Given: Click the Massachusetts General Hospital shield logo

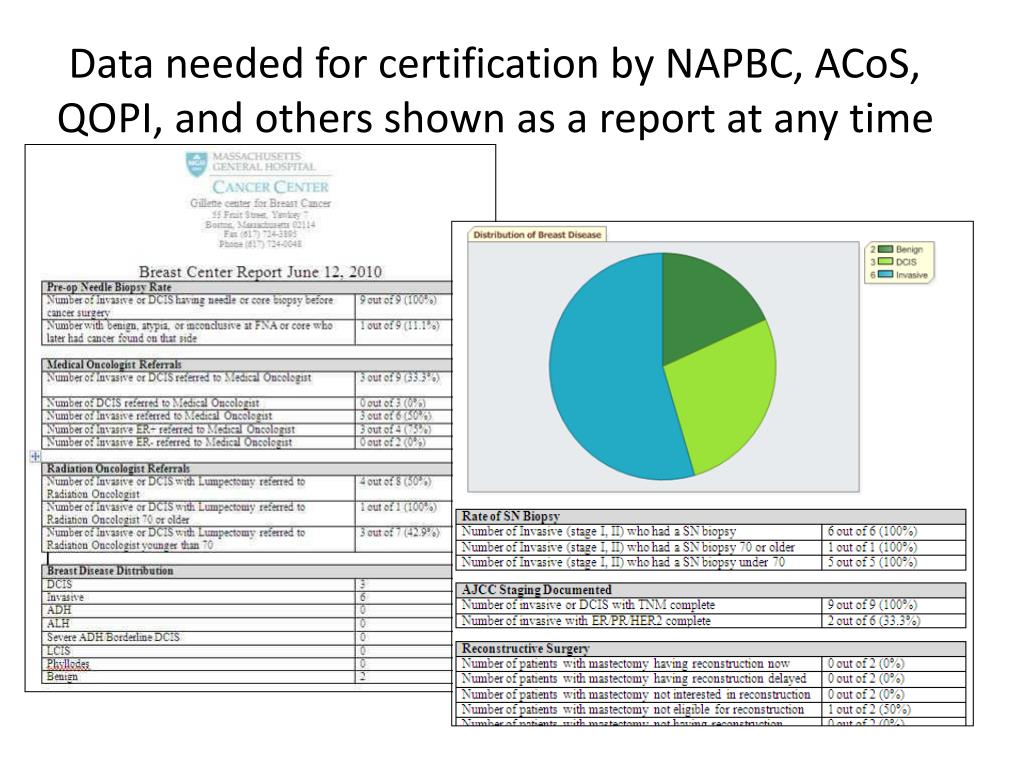Looking at the screenshot, I should [196, 164].
